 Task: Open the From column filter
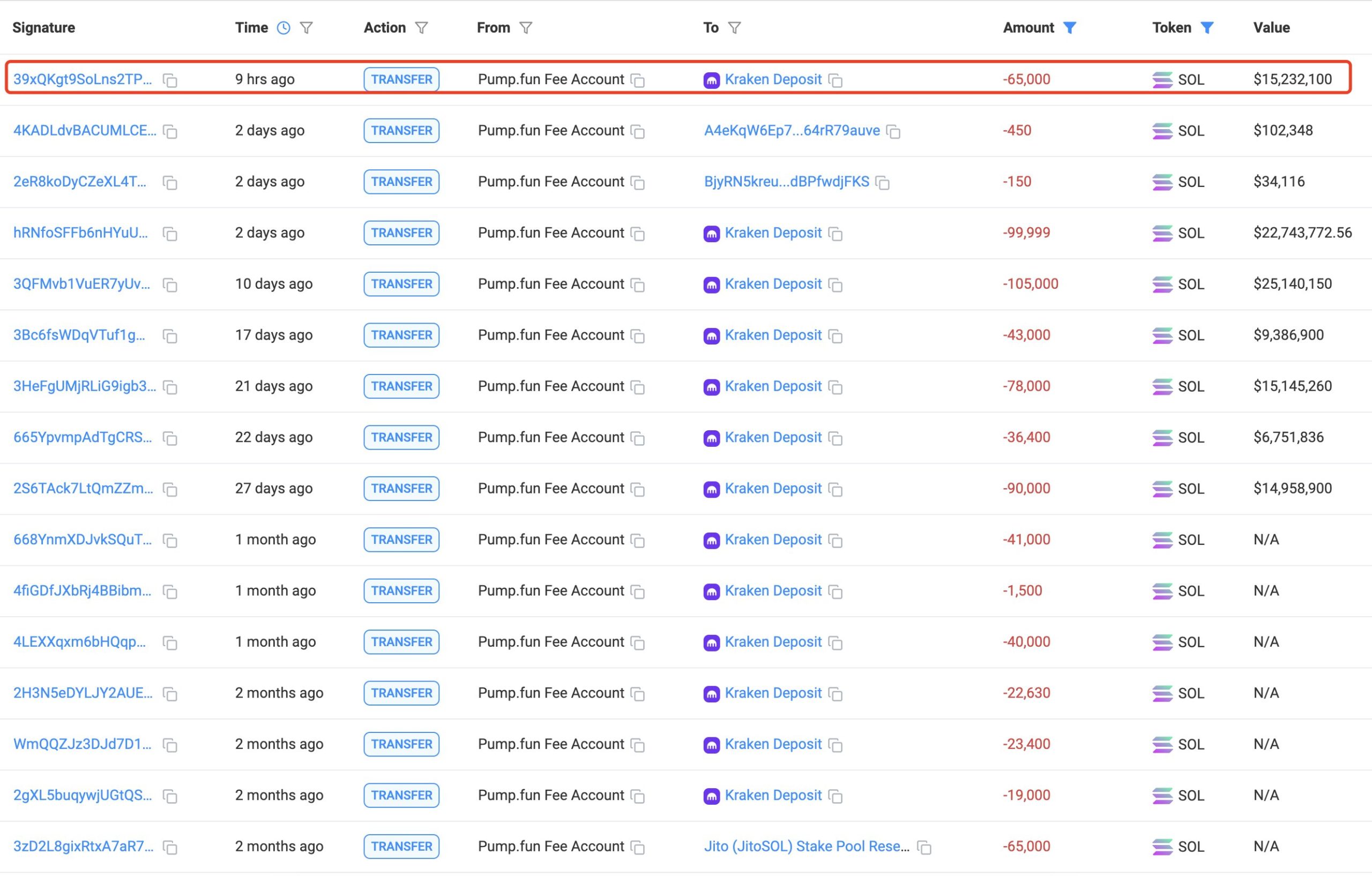(526, 28)
